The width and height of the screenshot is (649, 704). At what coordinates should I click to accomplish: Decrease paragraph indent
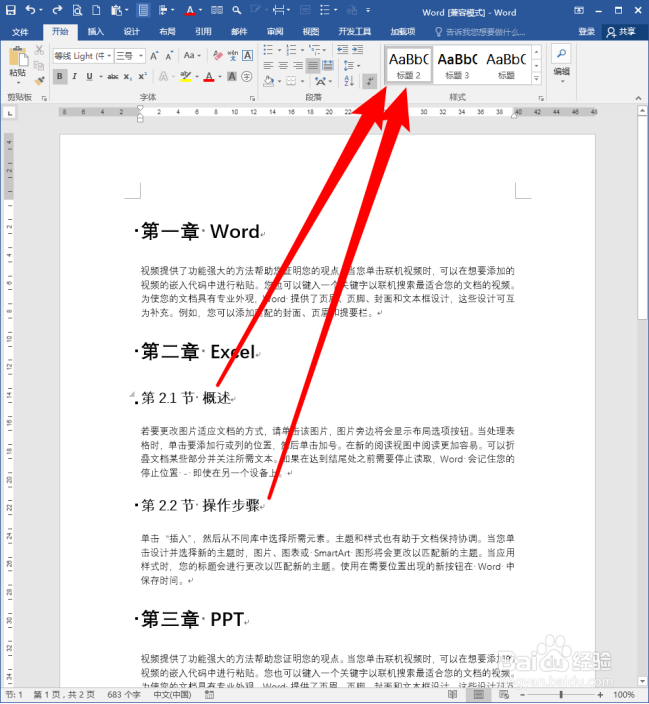click(x=343, y=50)
